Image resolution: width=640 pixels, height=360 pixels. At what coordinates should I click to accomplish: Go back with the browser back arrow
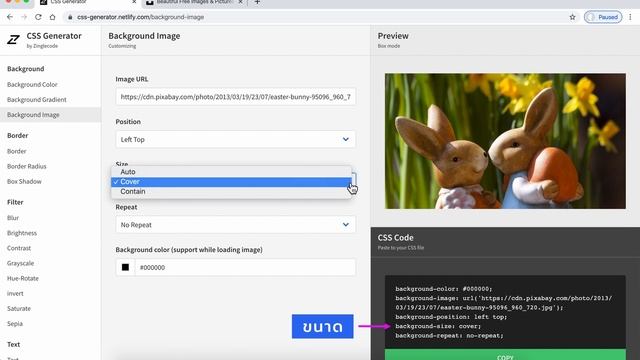[x=10, y=17]
